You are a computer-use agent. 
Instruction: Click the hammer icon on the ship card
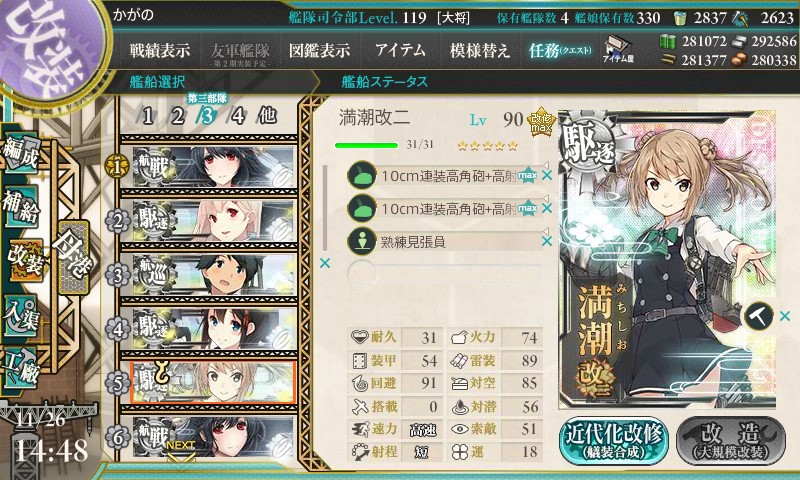point(759,316)
